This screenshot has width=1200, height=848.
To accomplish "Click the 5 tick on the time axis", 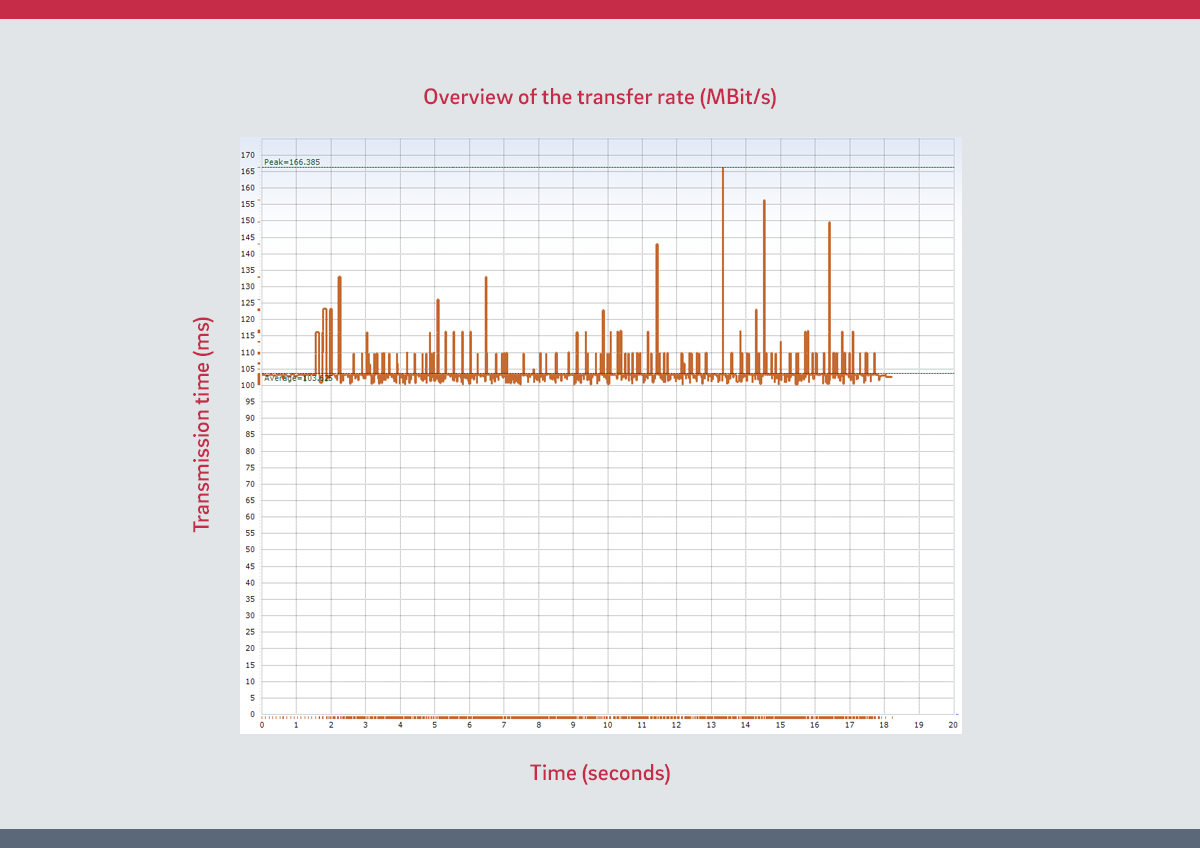I will [x=435, y=725].
